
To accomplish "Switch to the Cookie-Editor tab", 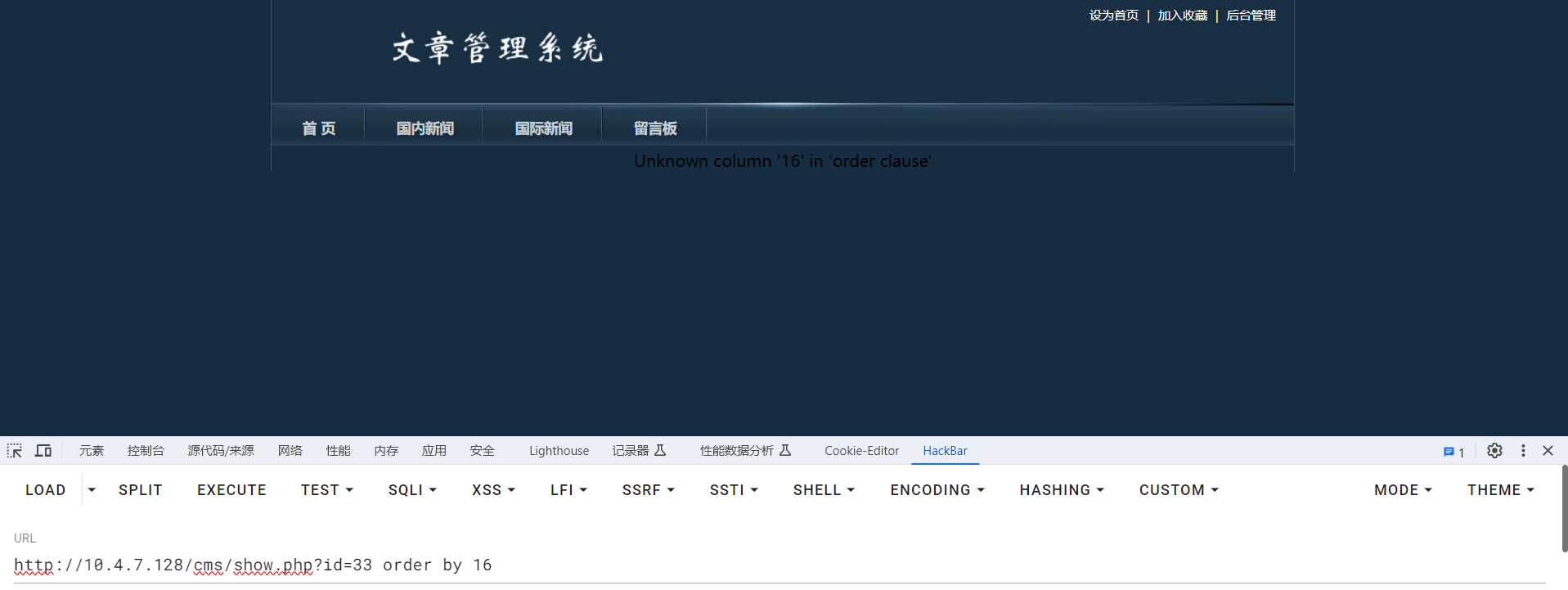I will pos(861,451).
